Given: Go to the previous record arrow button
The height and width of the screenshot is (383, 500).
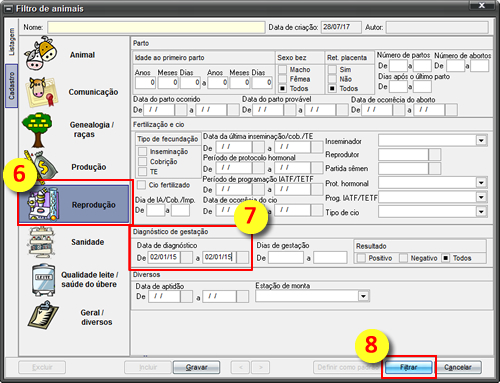Looking at the screenshot, I should tap(240, 367).
